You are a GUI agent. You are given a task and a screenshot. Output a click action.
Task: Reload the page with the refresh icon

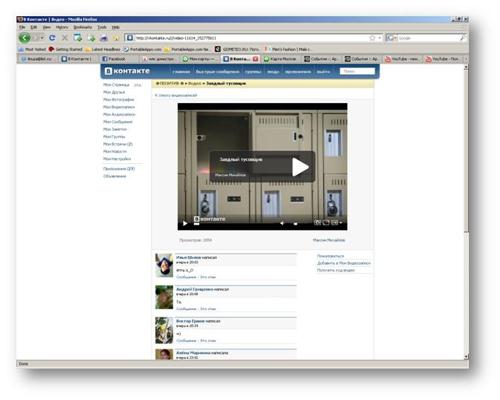pyautogui.click(x=52, y=38)
